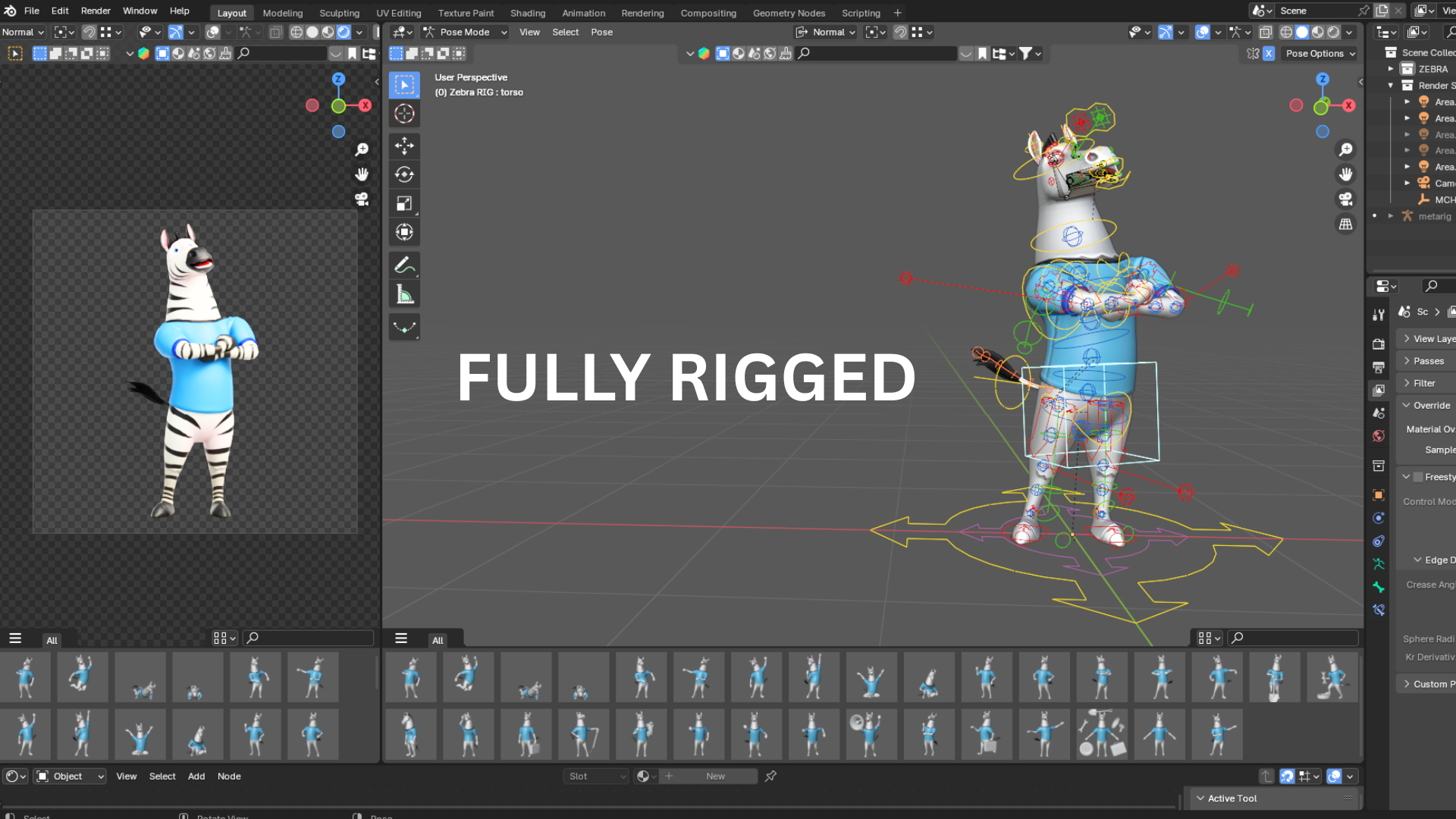Image resolution: width=1456 pixels, height=819 pixels.
Task: Open the Pose Mode dropdown
Action: coord(466,32)
